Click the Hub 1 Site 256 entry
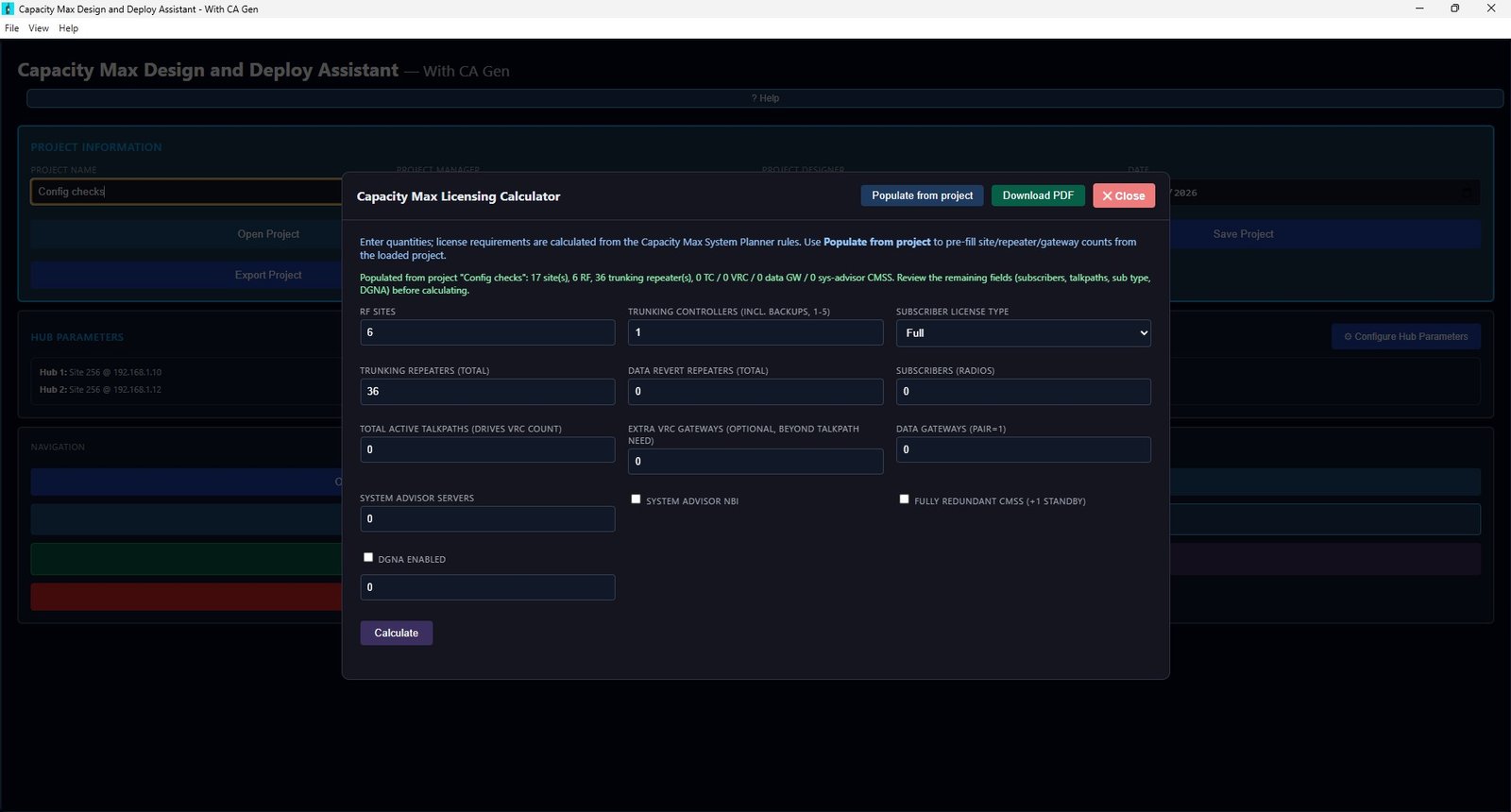1511x812 pixels. tap(101, 372)
